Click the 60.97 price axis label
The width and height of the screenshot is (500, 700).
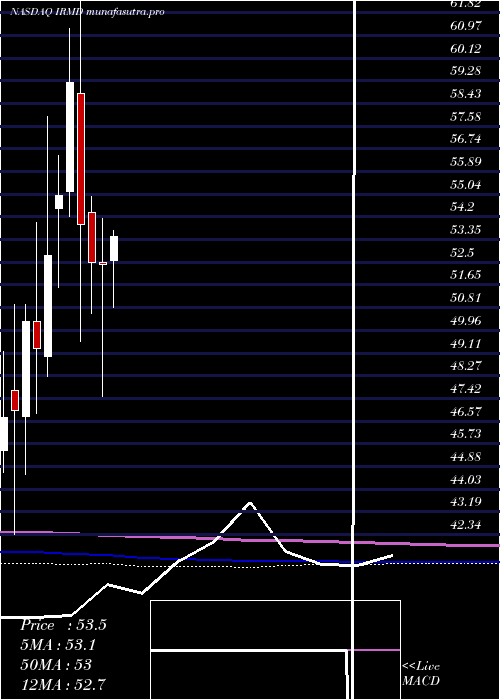click(466, 26)
